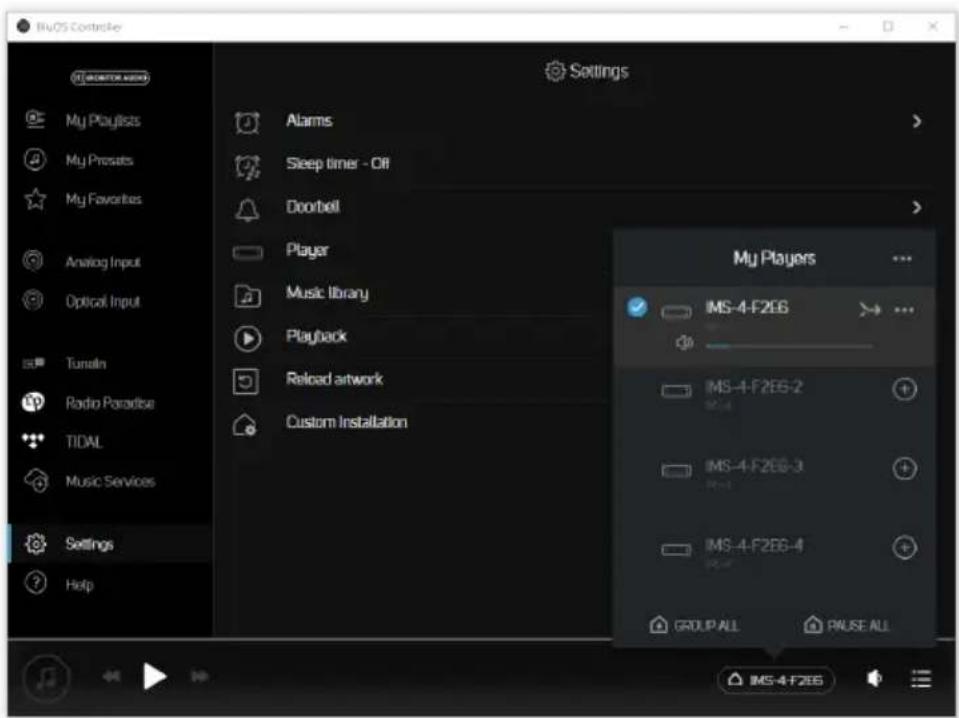Click the Optical Input circle icon
The image size is (959, 718).
[x=33, y=300]
